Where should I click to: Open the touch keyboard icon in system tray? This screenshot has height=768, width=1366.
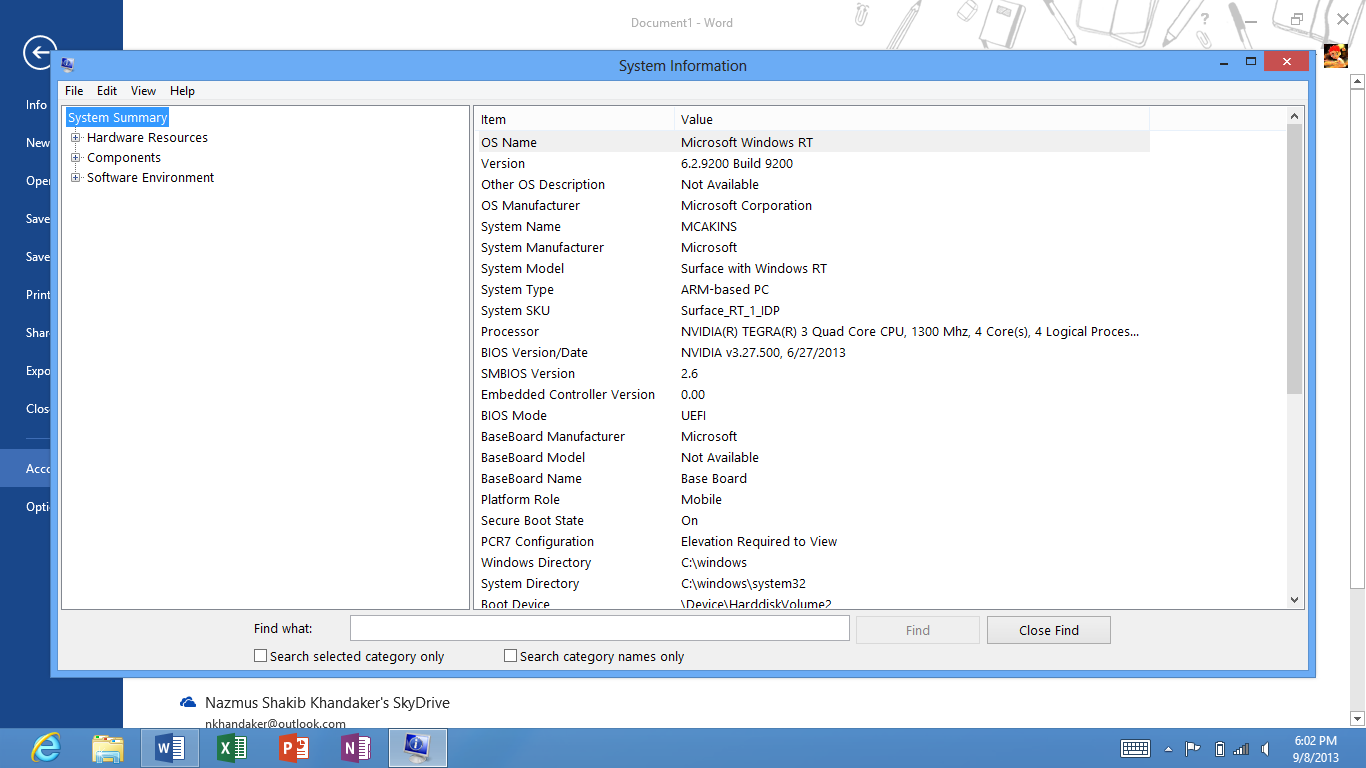pos(1135,748)
